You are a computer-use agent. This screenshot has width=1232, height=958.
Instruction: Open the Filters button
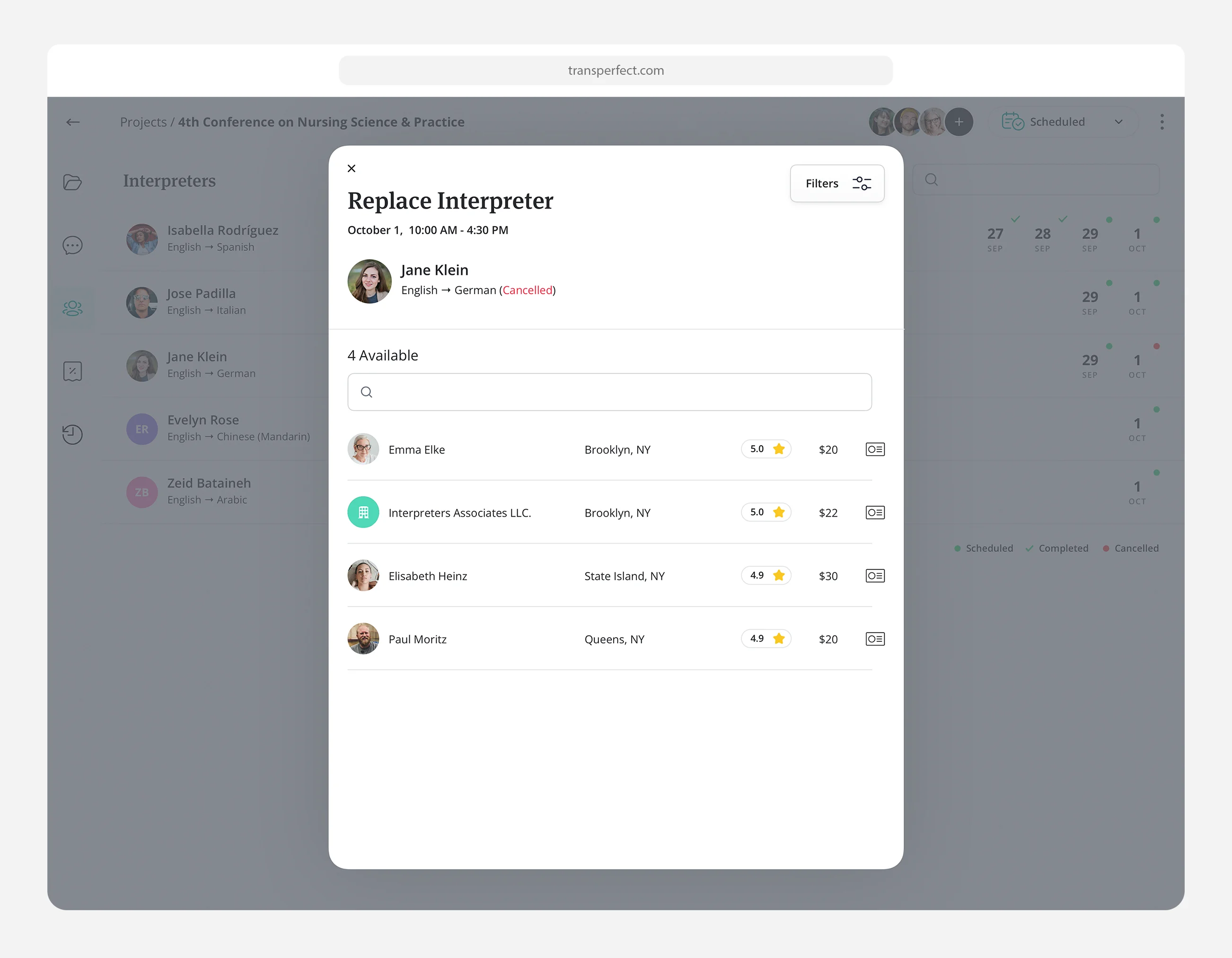(x=836, y=184)
